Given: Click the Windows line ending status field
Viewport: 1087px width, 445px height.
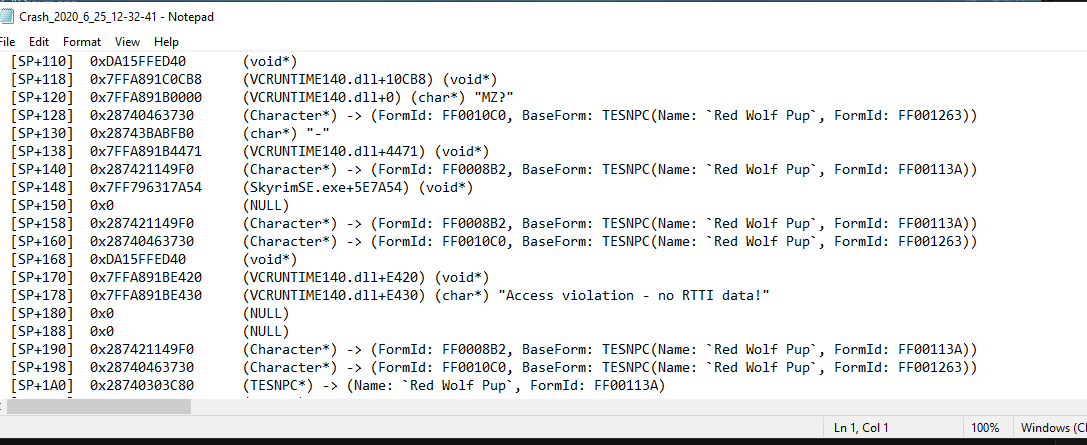Looking at the screenshot, I should (1052, 428).
